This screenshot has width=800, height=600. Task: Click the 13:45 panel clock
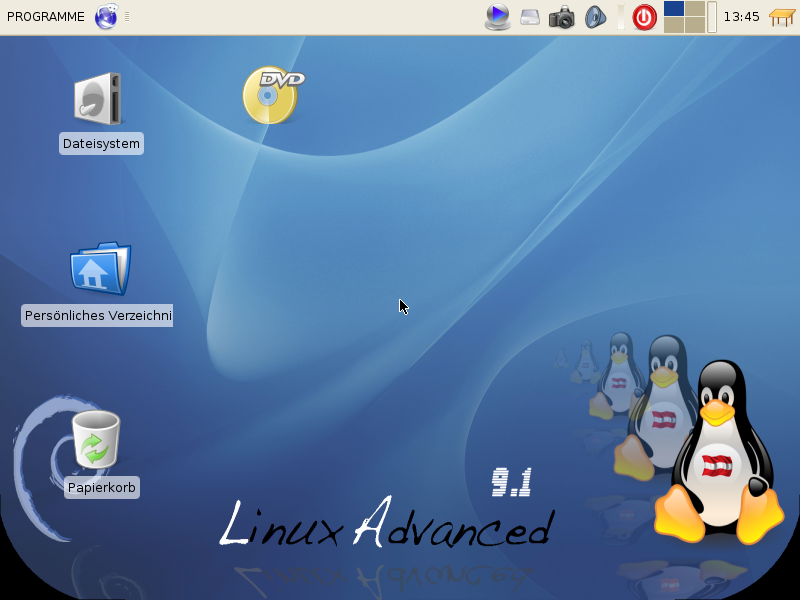pyautogui.click(x=741, y=17)
